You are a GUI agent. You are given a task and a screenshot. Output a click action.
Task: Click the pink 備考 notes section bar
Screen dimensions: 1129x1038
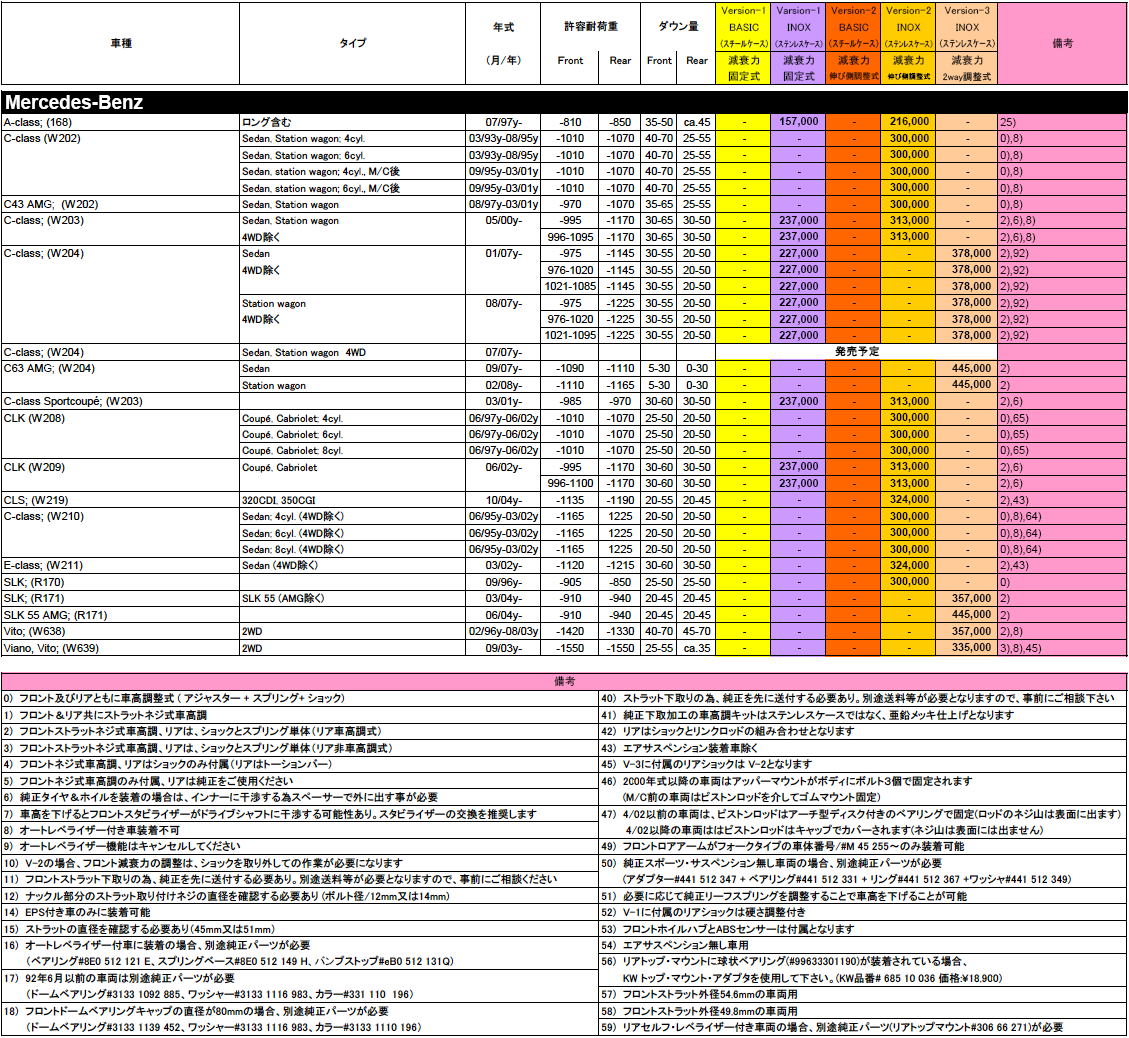pyautogui.click(x=564, y=681)
